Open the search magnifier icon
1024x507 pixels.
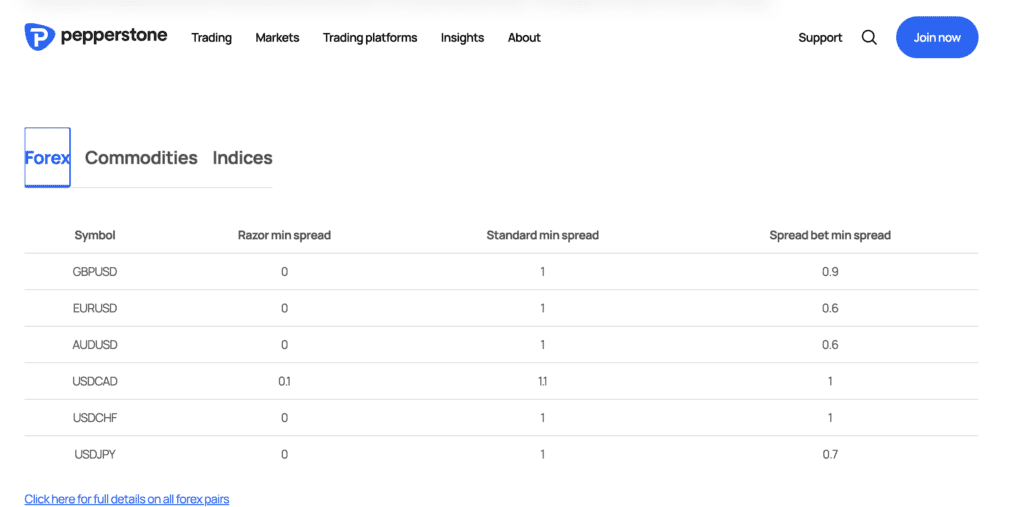click(869, 37)
